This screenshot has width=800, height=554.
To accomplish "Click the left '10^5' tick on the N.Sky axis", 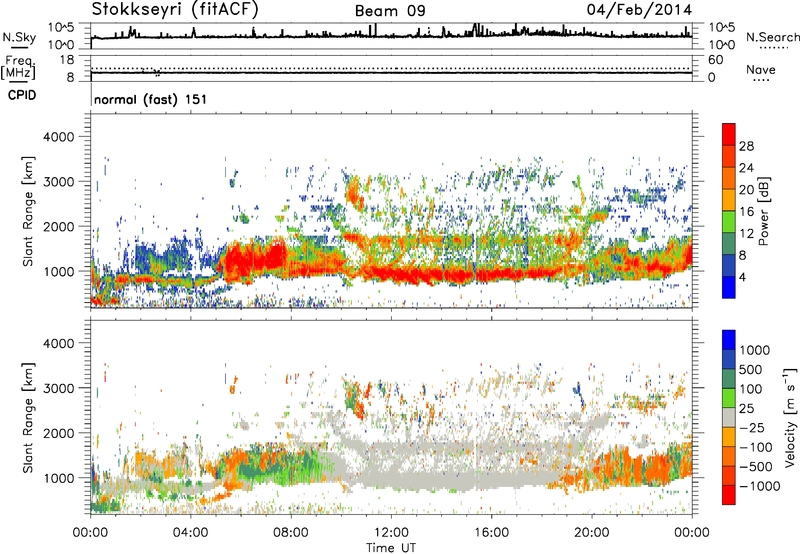I will [x=61, y=27].
